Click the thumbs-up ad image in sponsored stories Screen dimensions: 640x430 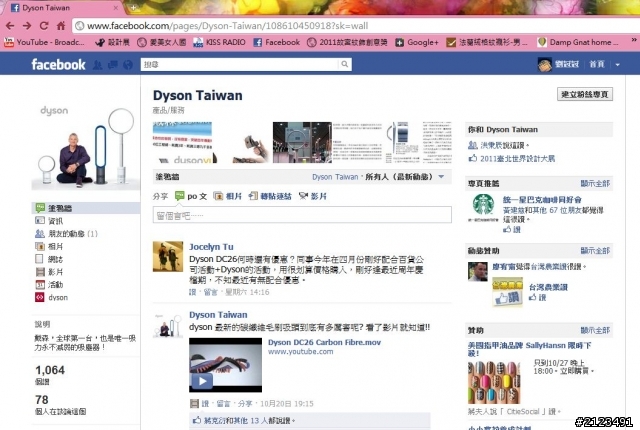[507, 292]
